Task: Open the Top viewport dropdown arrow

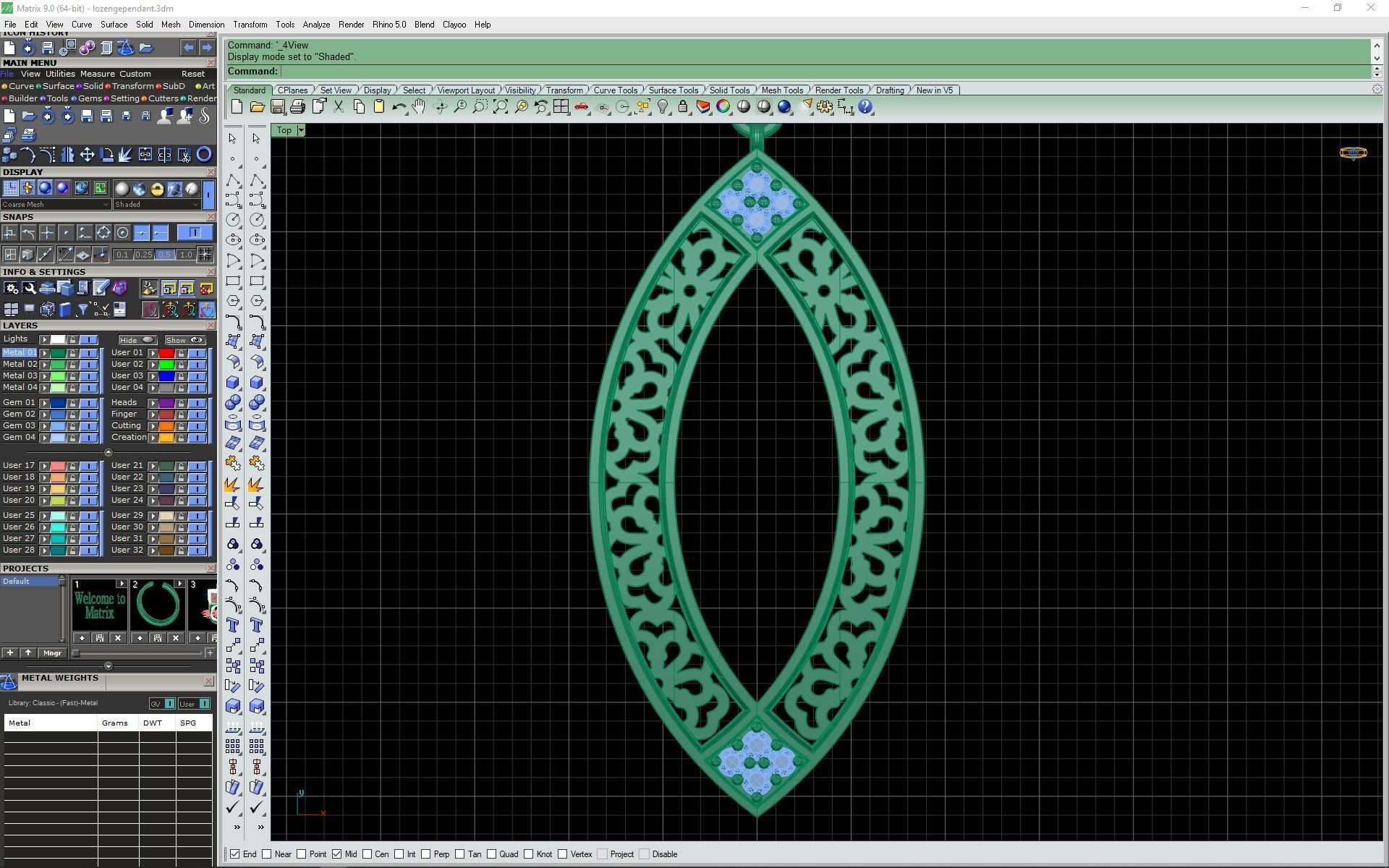Action: click(301, 130)
